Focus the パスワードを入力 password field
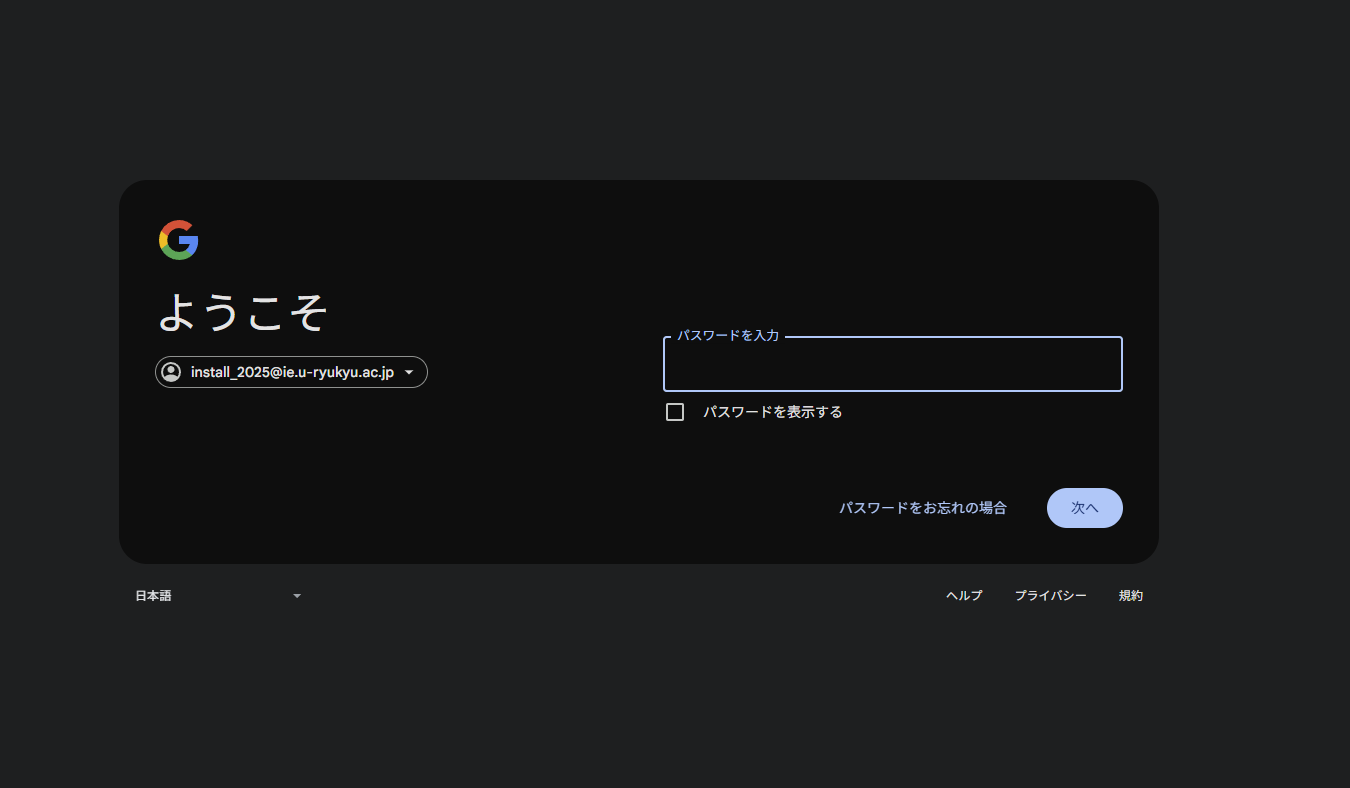 893,364
